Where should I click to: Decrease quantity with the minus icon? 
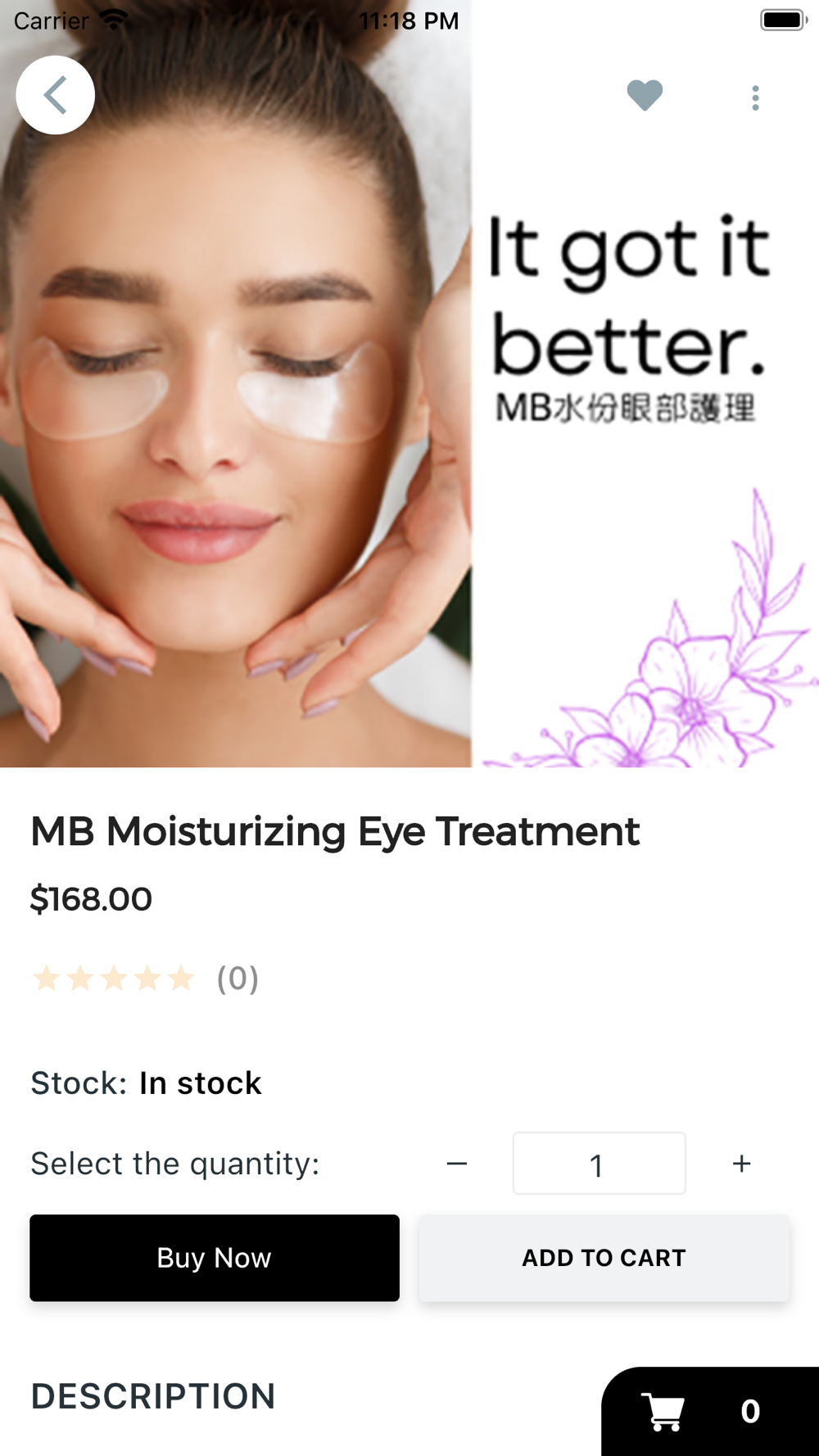pyautogui.click(x=457, y=1164)
